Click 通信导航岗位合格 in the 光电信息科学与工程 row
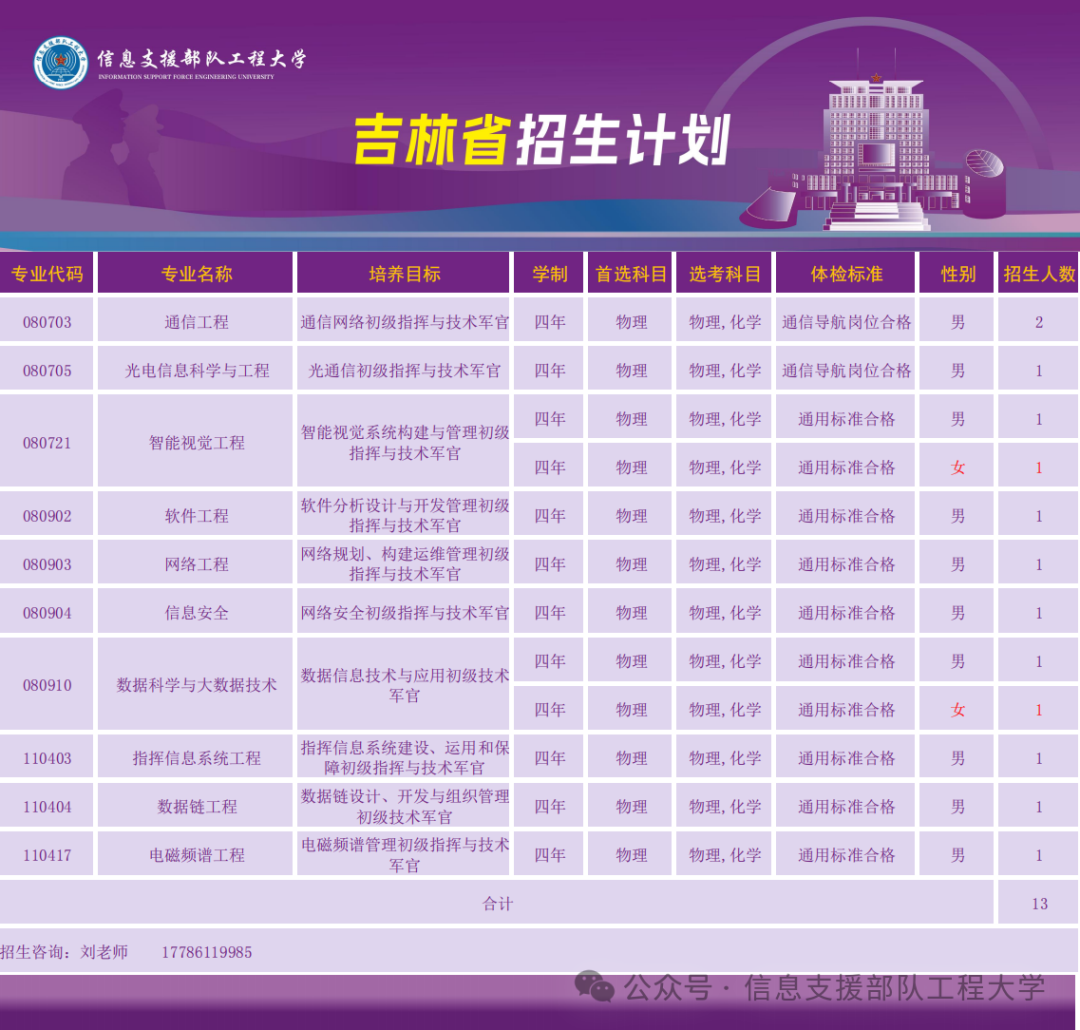 coord(847,371)
